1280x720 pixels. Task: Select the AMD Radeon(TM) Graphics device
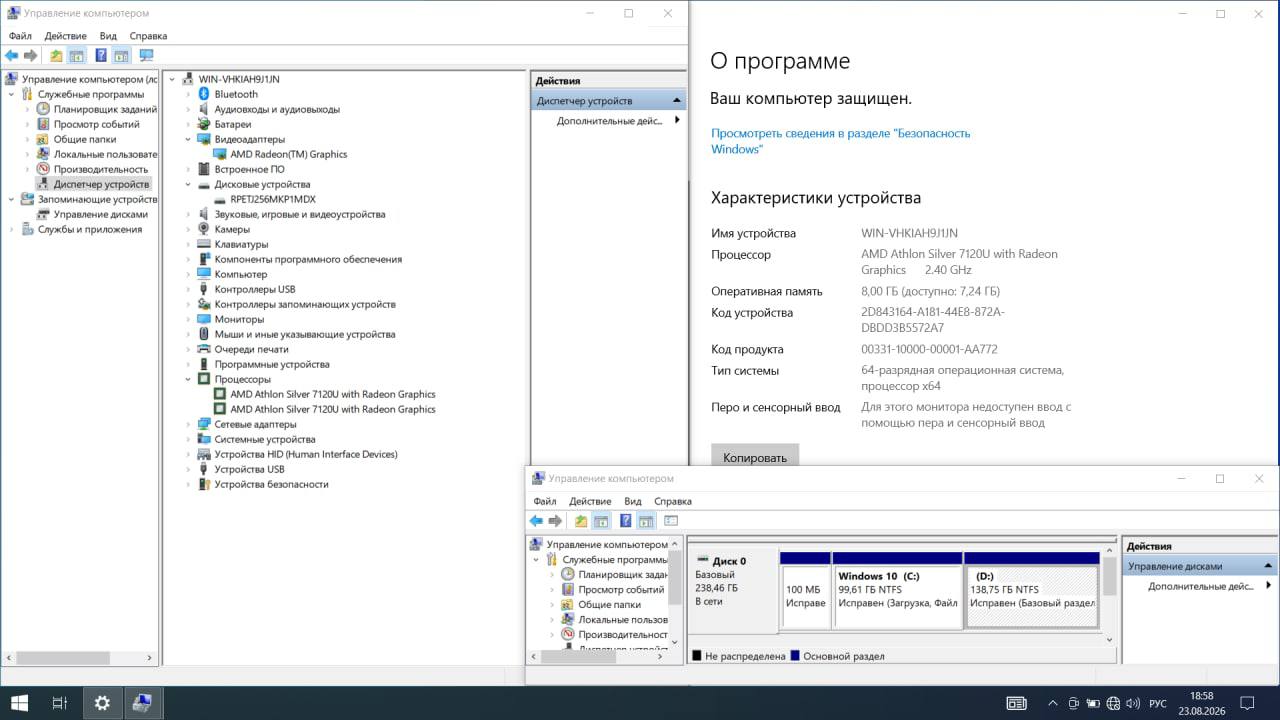click(288, 154)
